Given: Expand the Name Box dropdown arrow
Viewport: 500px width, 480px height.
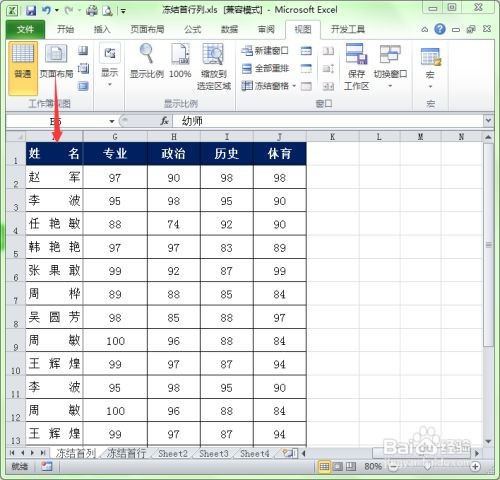Looking at the screenshot, I should coord(112,121).
